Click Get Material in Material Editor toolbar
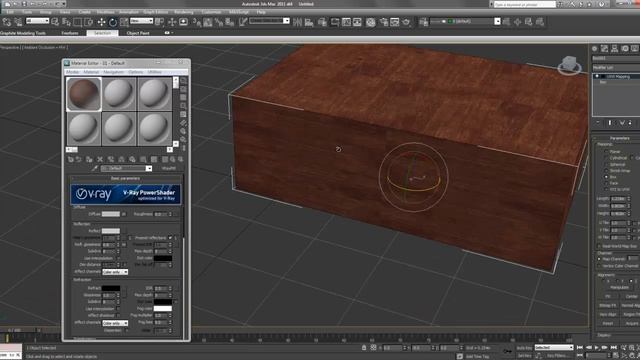640x360 pixels. point(71,159)
